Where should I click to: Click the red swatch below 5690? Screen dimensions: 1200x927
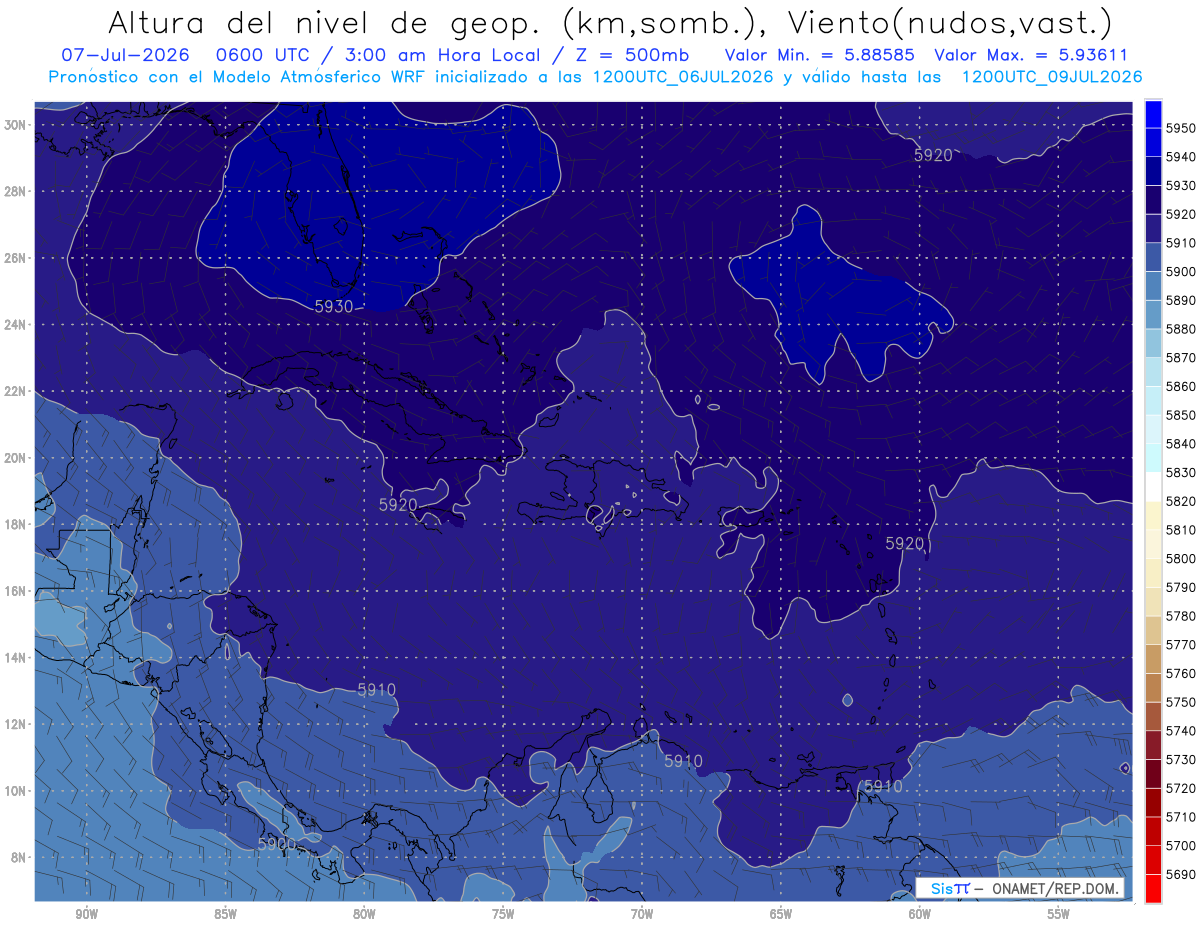pyautogui.click(x=1153, y=888)
